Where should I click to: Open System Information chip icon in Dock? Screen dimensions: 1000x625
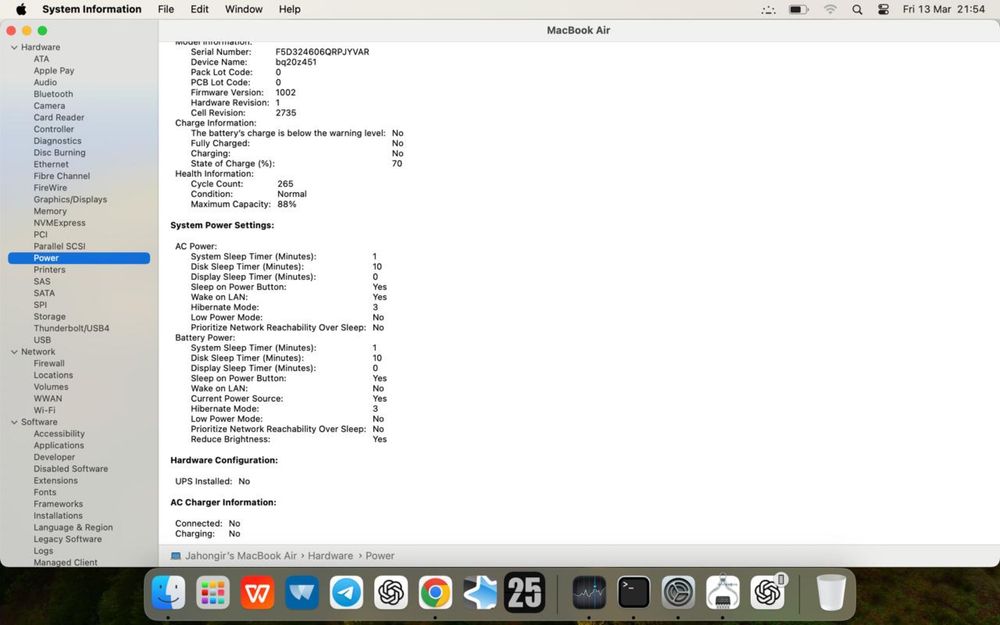click(x=723, y=592)
